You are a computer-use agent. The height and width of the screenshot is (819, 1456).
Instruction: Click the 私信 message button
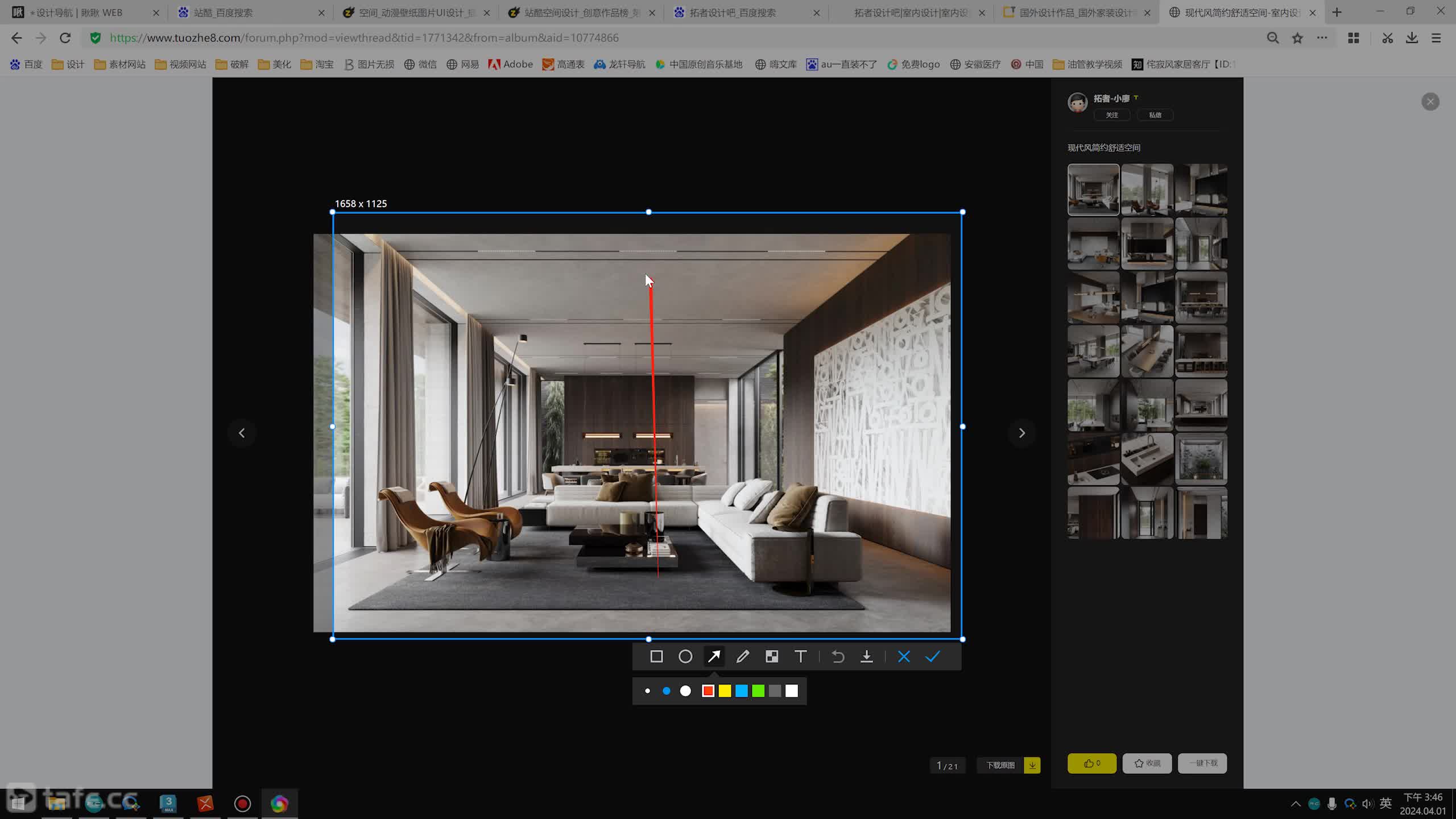(x=1155, y=115)
